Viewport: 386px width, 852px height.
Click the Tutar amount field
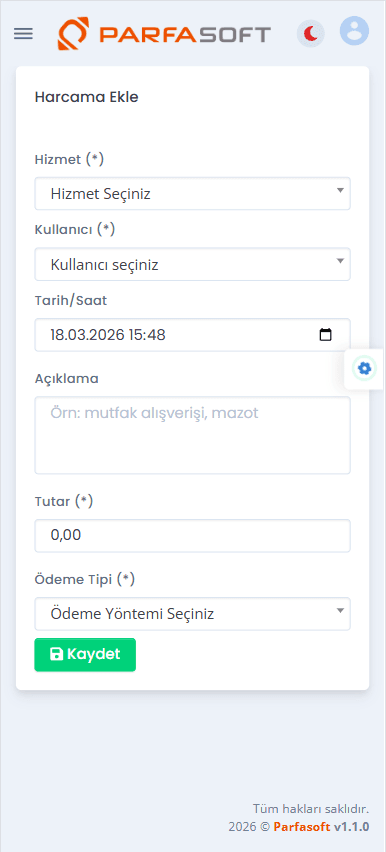[192, 536]
